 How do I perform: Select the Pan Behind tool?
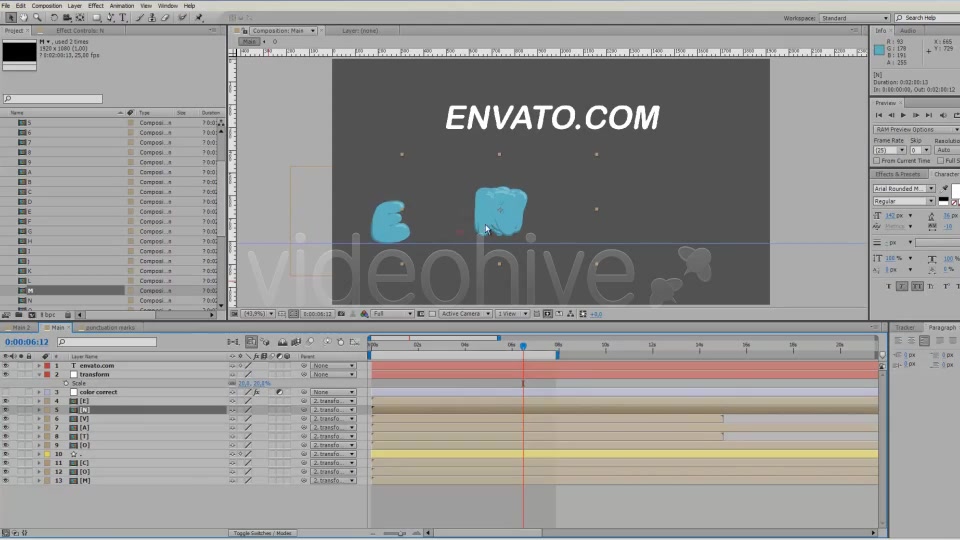[x=80, y=18]
